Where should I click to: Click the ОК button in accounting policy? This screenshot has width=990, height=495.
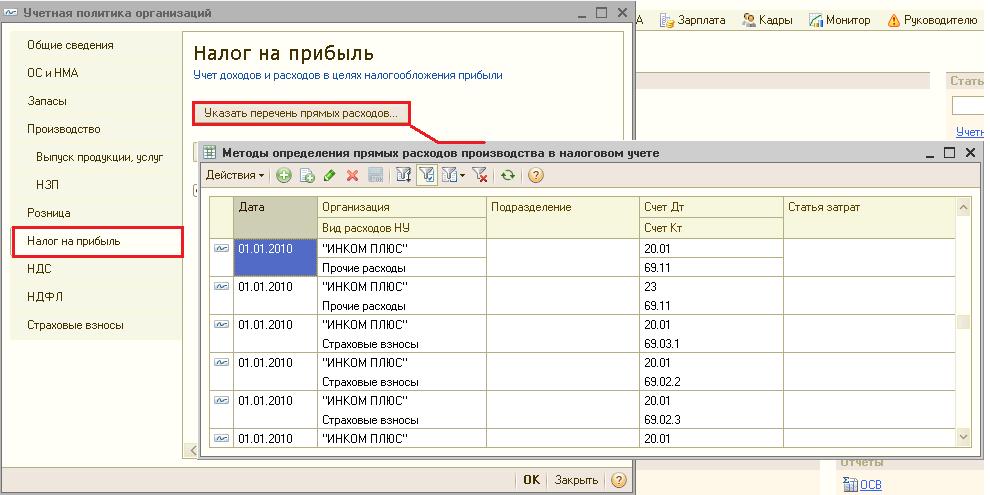tap(532, 480)
